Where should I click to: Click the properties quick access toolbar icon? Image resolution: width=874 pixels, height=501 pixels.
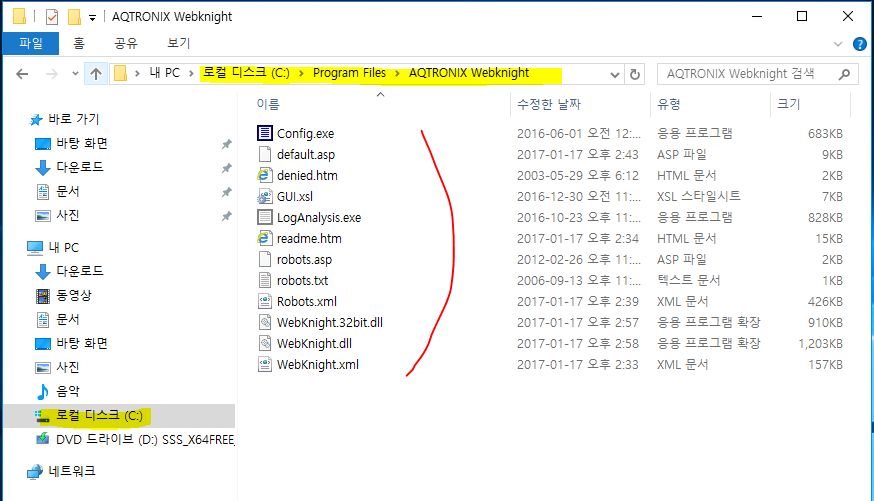pos(52,17)
